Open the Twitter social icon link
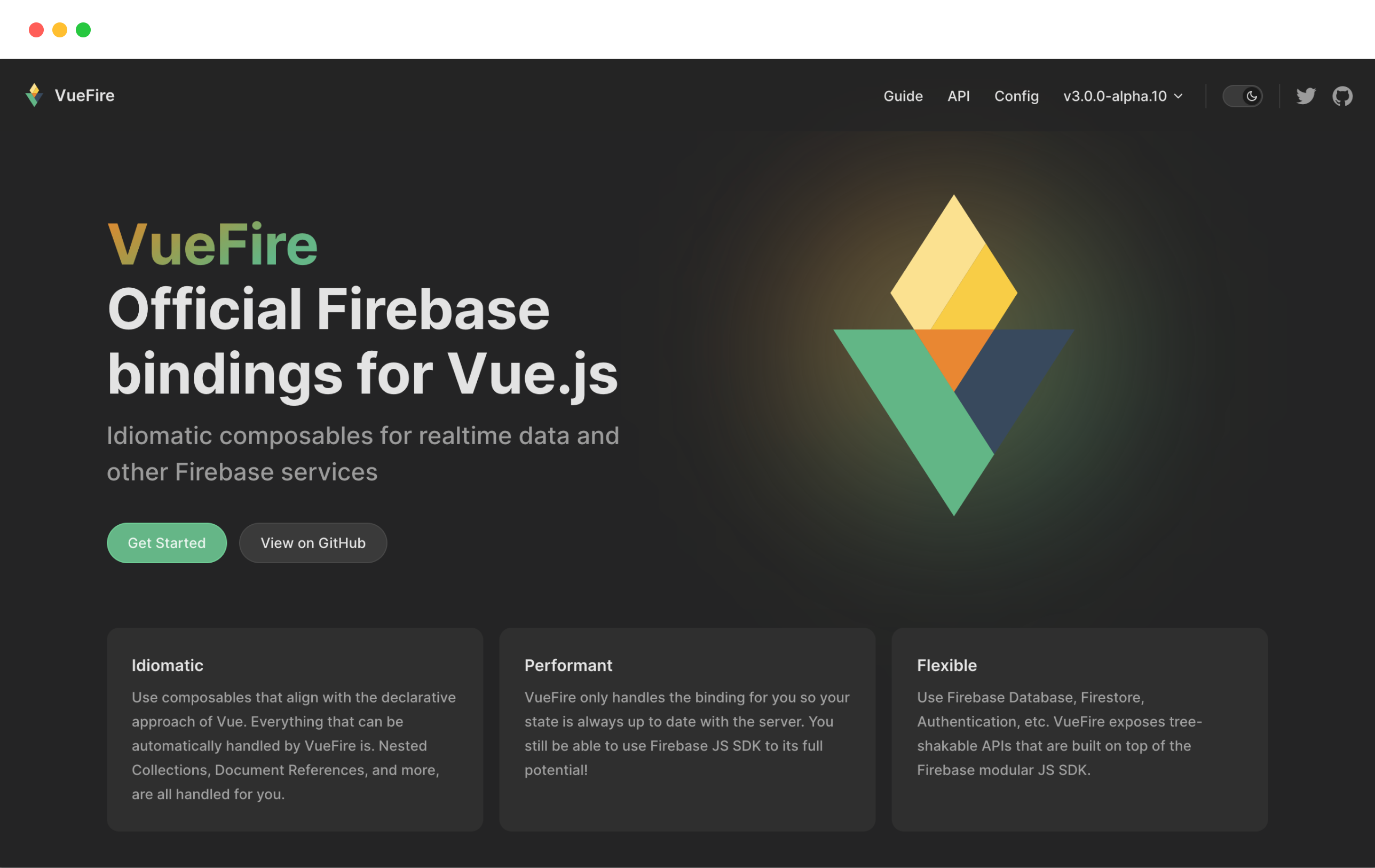The width and height of the screenshot is (1375, 868). [1306, 96]
